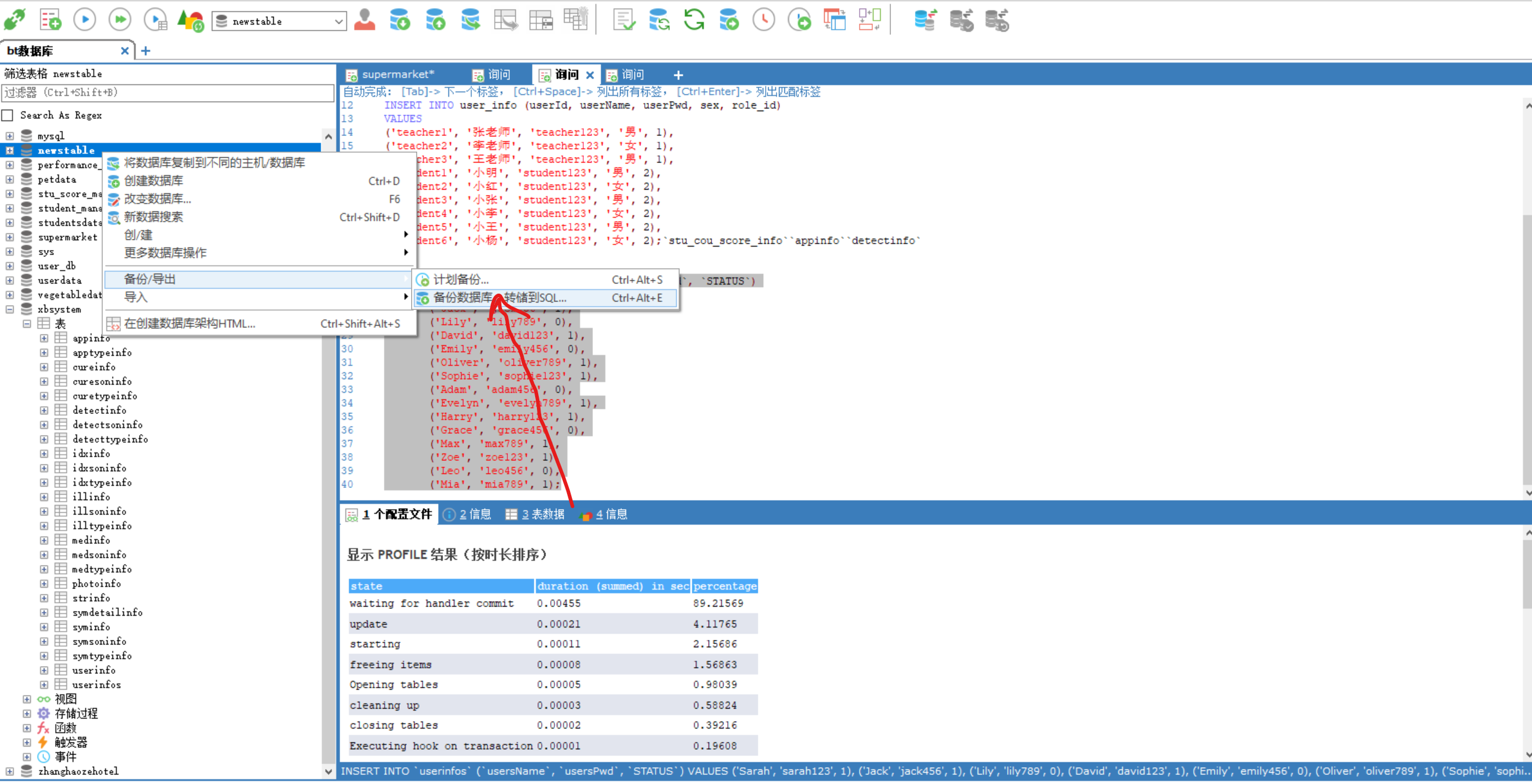Click the backup database as SQL dump icon

[x=435, y=20]
